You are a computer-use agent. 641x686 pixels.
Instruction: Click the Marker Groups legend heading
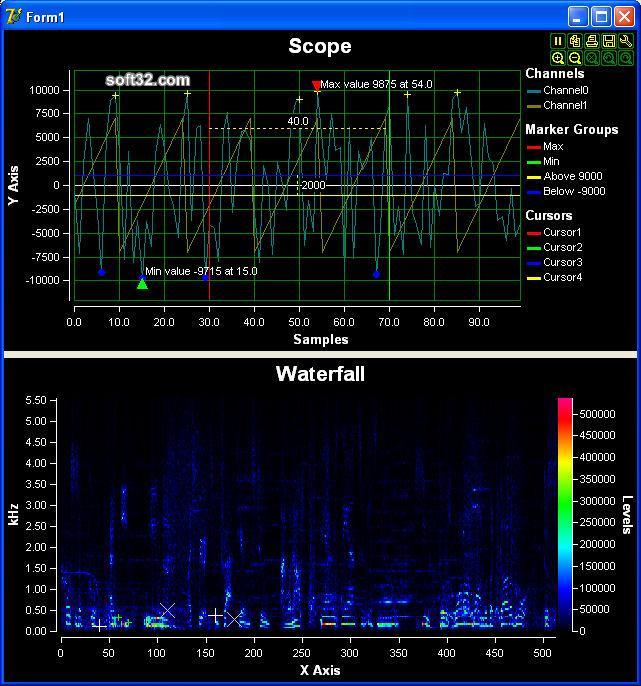pos(572,129)
